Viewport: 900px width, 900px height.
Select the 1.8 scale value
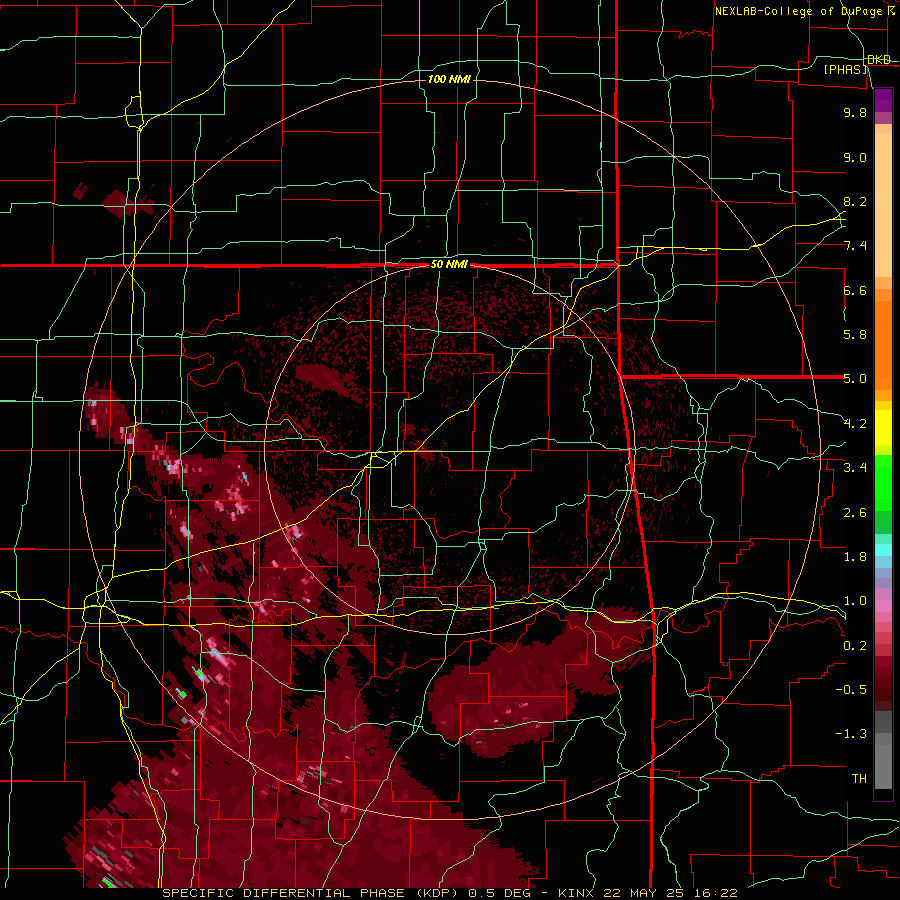855,557
